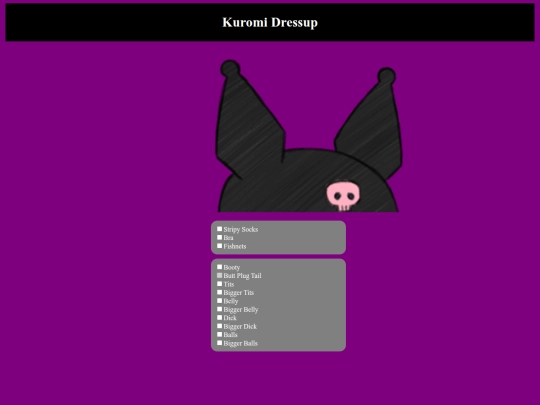Tick the Bigger Tits checkbox
The image size is (540, 405).
pos(219,292)
